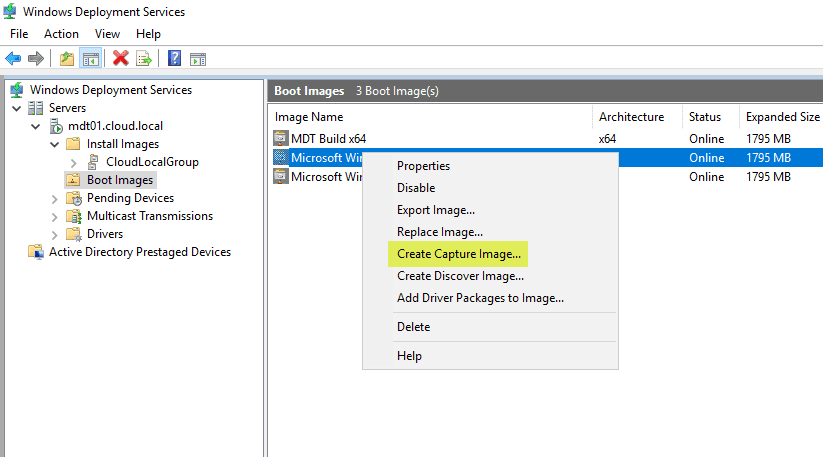823x457 pixels.
Task: Click Add Driver Packages to Image
Action: pyautogui.click(x=480, y=298)
